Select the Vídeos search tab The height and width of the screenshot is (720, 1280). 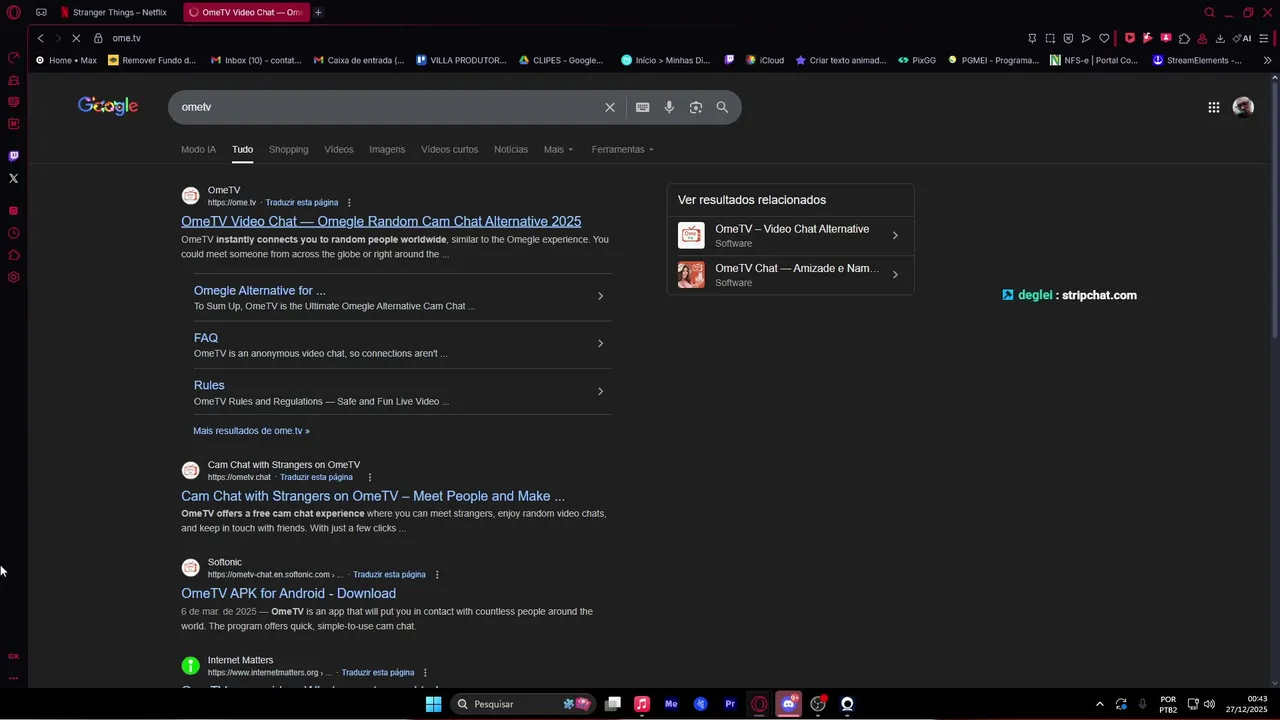339,149
